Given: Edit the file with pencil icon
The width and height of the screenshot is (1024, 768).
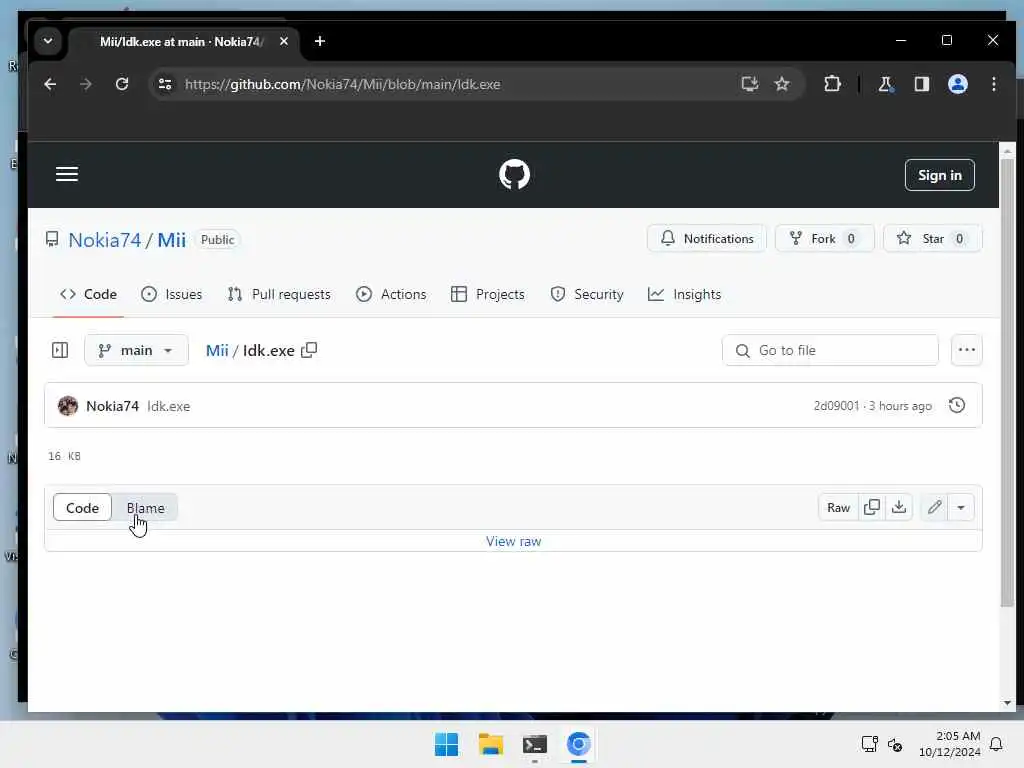Looking at the screenshot, I should (x=935, y=507).
